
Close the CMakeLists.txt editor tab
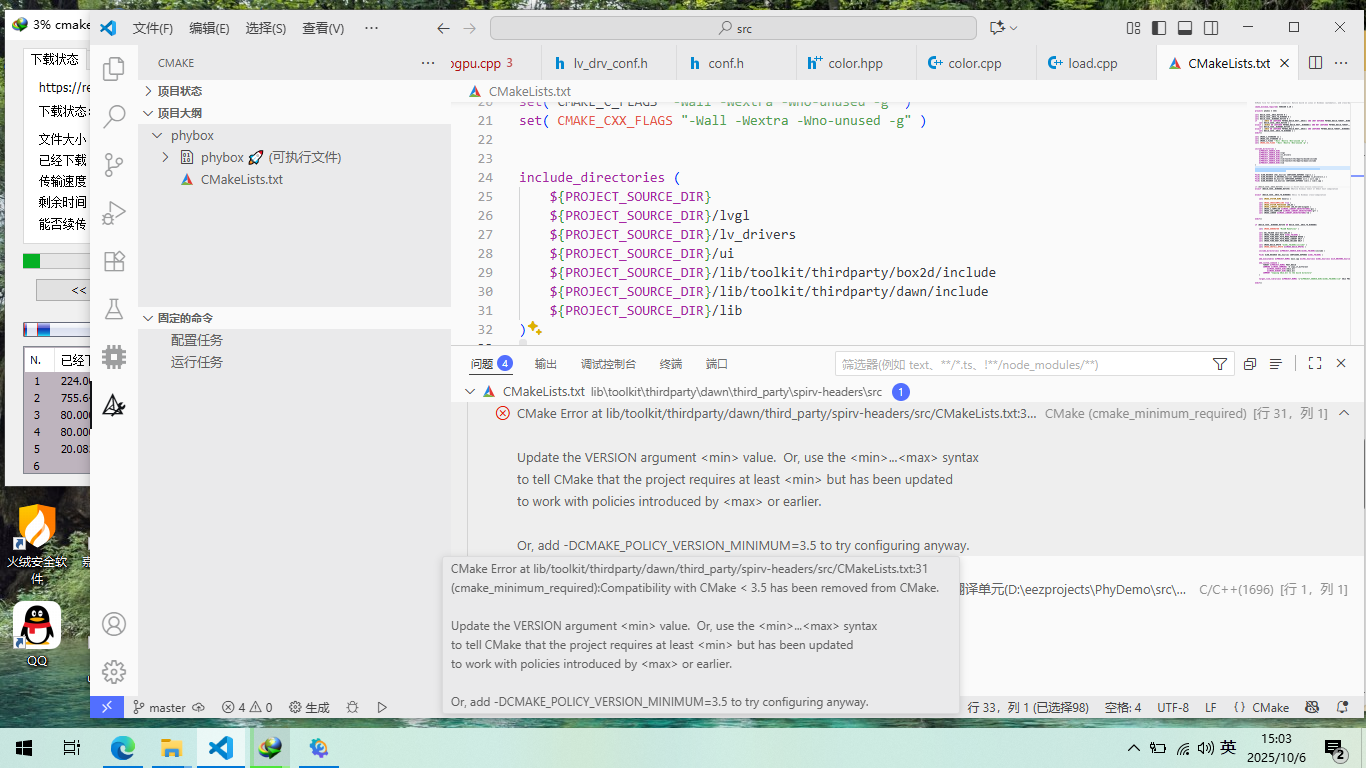coord(1285,63)
